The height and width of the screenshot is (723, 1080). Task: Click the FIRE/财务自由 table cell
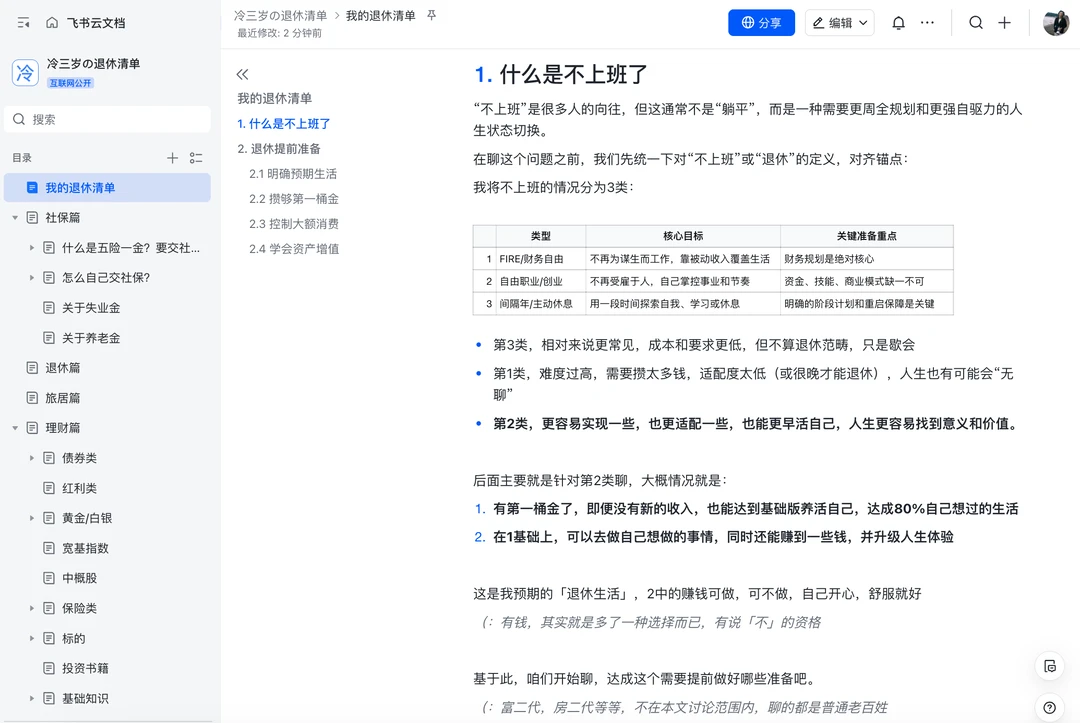point(541,259)
